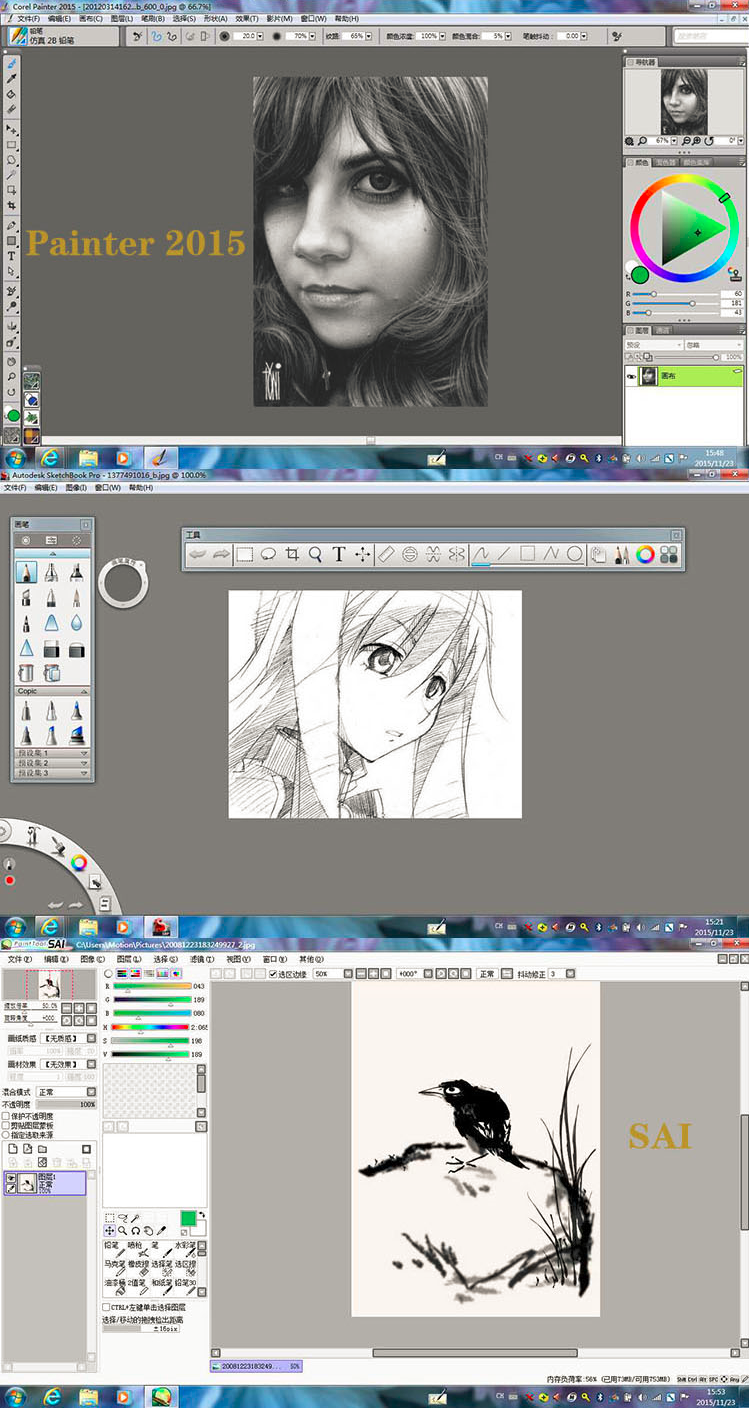This screenshot has width=749, height=1408.
Task: Enable the 剪贴图层蒙板 checkbox in SAI
Action: pos(6,1125)
